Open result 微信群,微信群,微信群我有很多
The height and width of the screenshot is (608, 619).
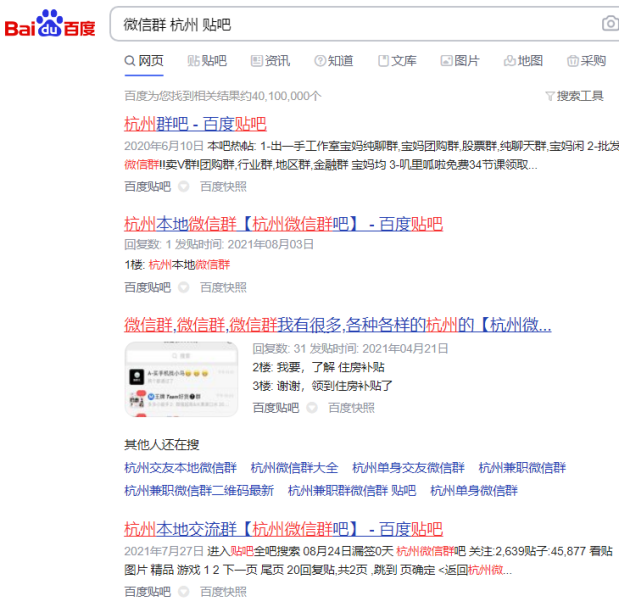click(338, 325)
